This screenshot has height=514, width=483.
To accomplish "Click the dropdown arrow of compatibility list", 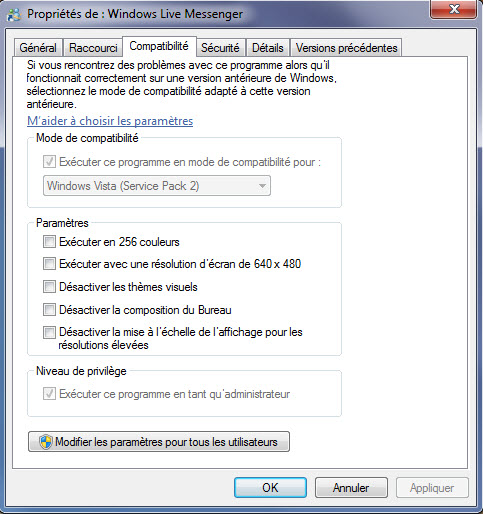I will point(262,186).
